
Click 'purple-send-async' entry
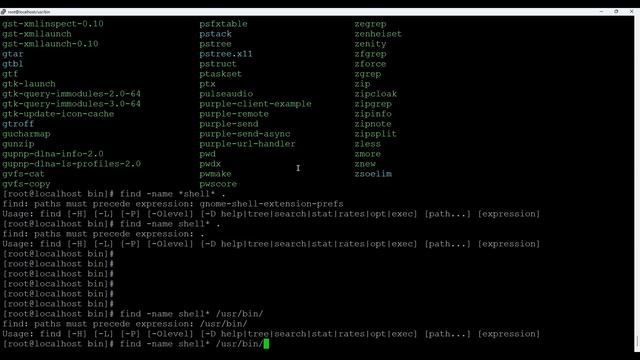point(245,134)
